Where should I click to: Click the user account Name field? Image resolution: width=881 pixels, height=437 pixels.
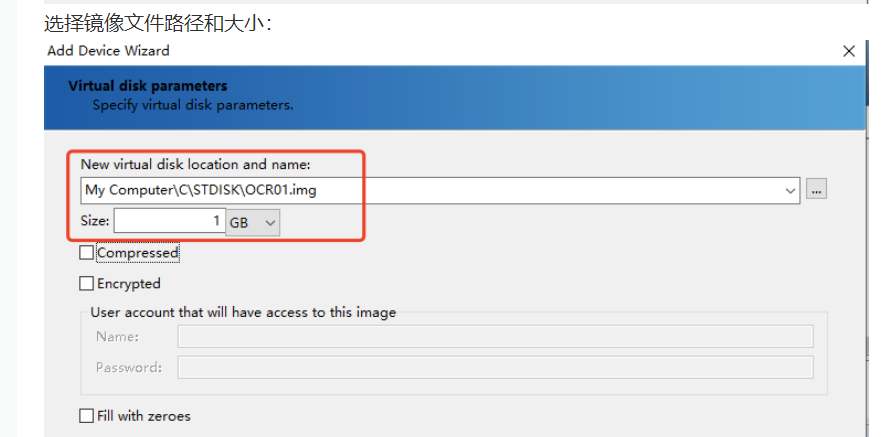tap(496, 336)
